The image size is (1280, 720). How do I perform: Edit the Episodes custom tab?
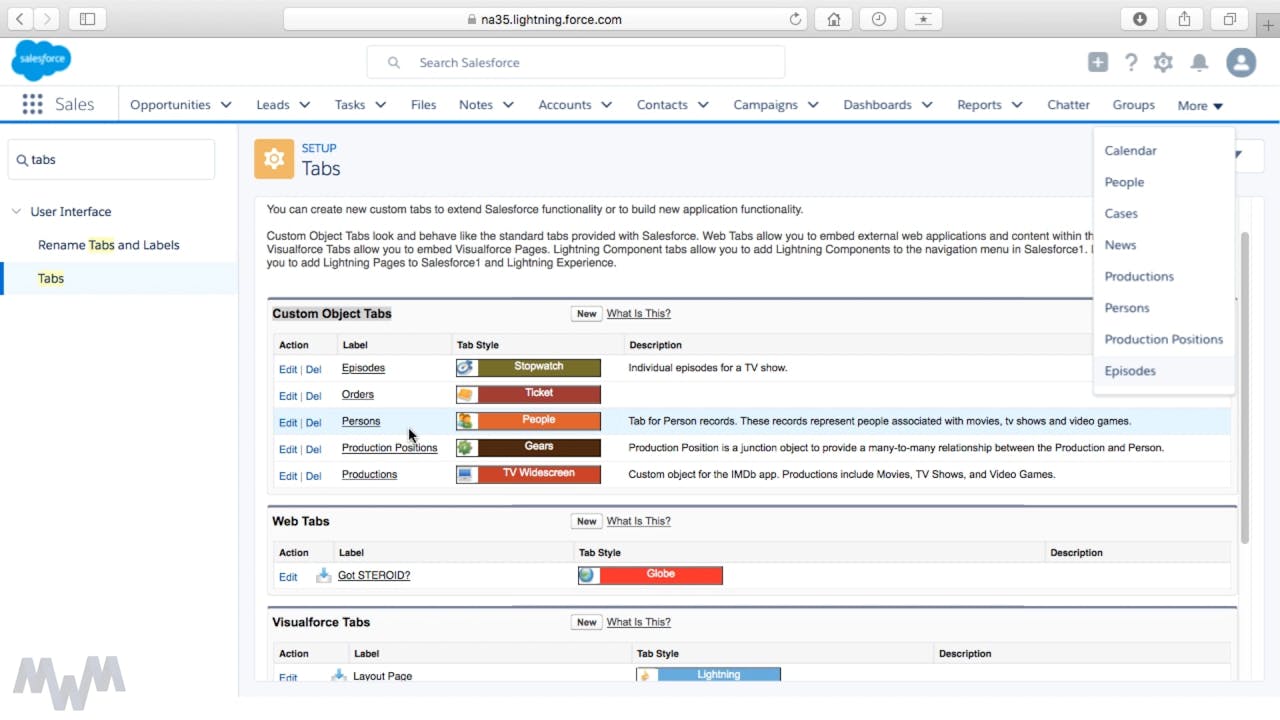tap(288, 369)
